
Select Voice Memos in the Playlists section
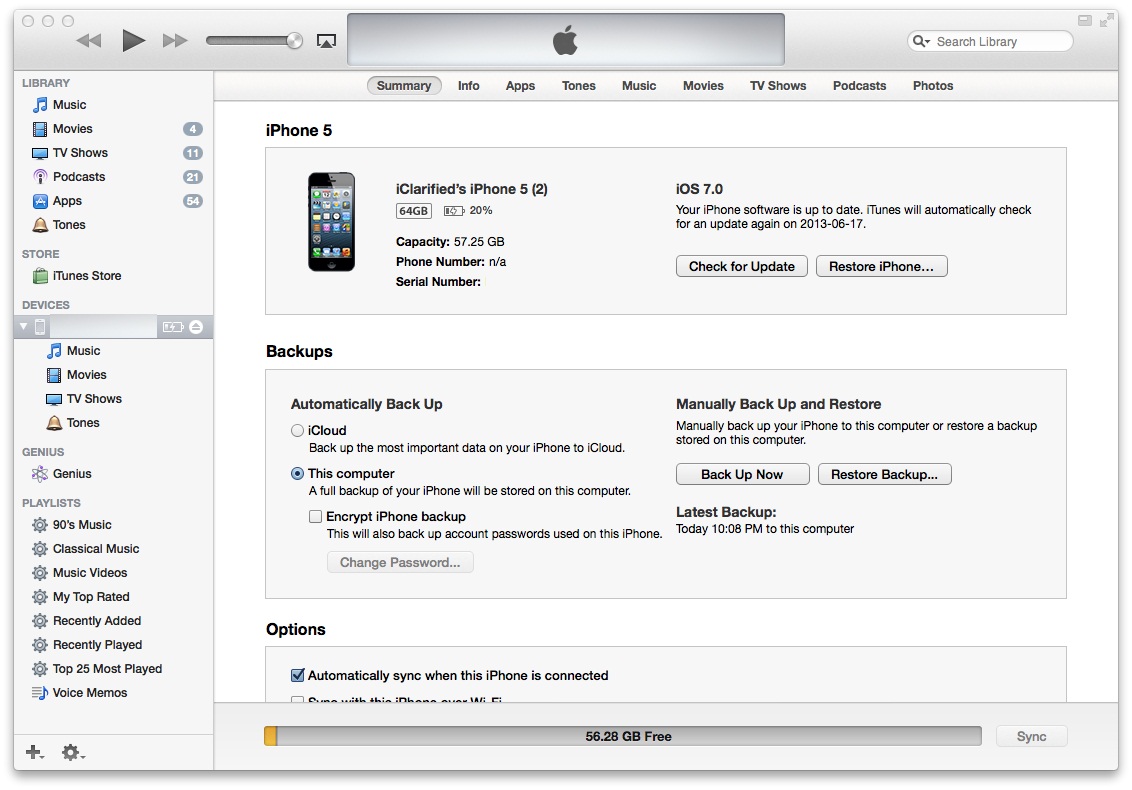91,692
